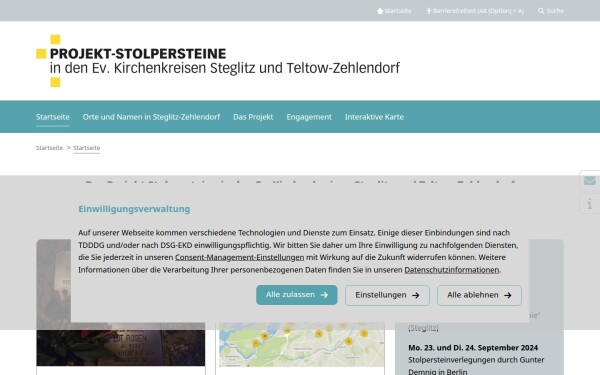
Task: Click Alle ablehnen button
Action: point(479,295)
